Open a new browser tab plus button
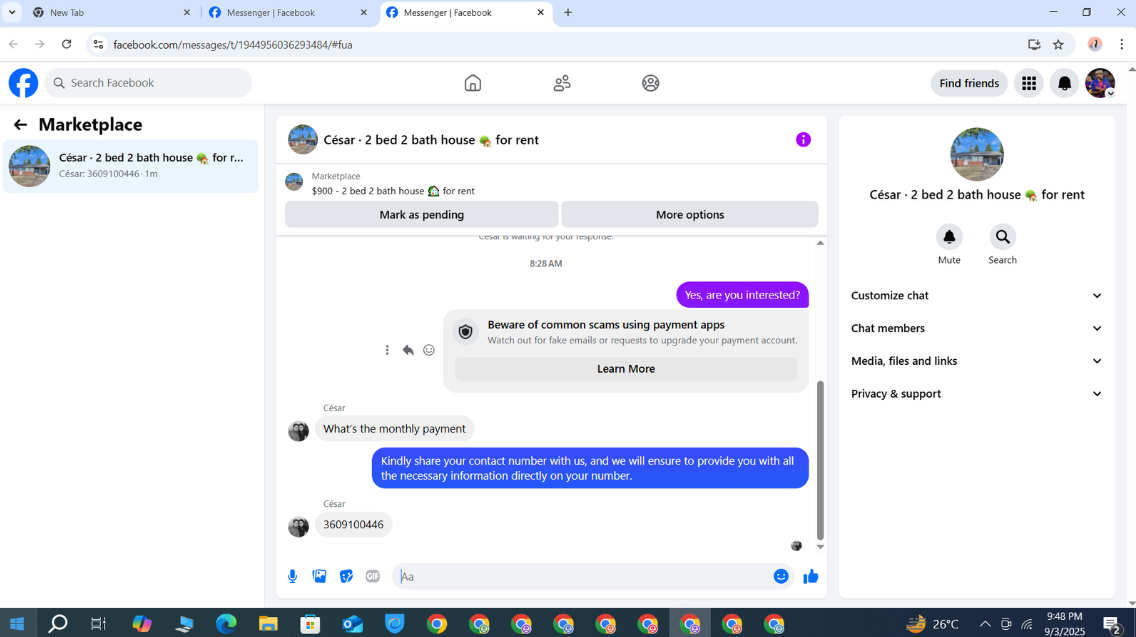1136x637 pixels. pyautogui.click(x=568, y=12)
